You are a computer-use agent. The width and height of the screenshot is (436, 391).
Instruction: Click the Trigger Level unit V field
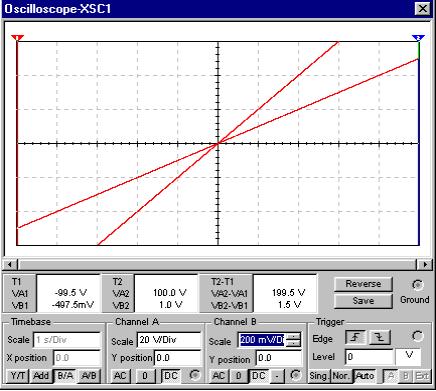point(408,357)
